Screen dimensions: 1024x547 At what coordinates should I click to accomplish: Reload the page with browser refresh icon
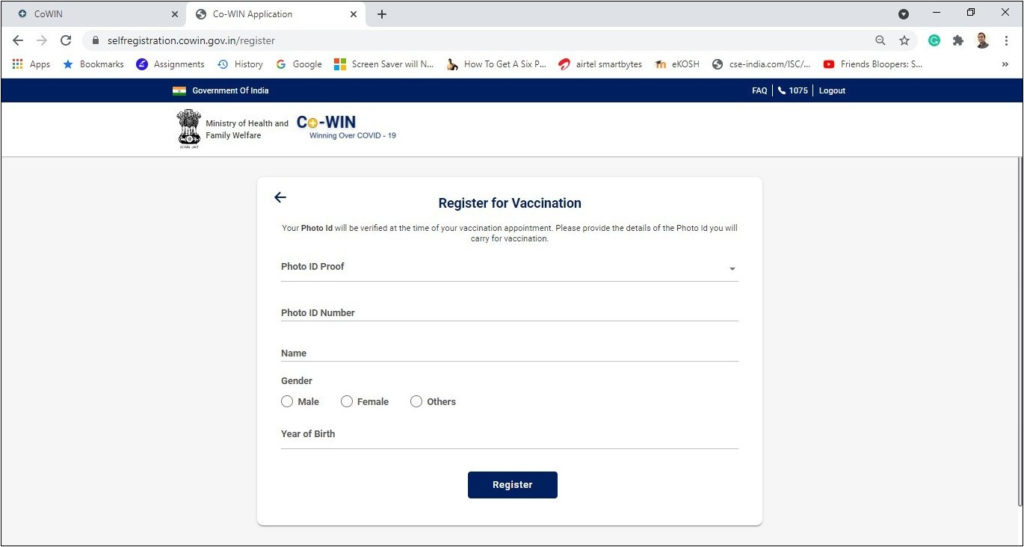(66, 40)
